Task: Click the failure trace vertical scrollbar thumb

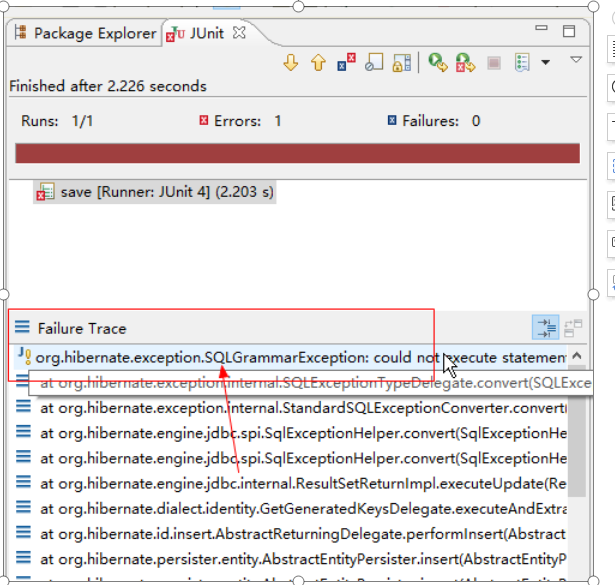Action: (577, 431)
